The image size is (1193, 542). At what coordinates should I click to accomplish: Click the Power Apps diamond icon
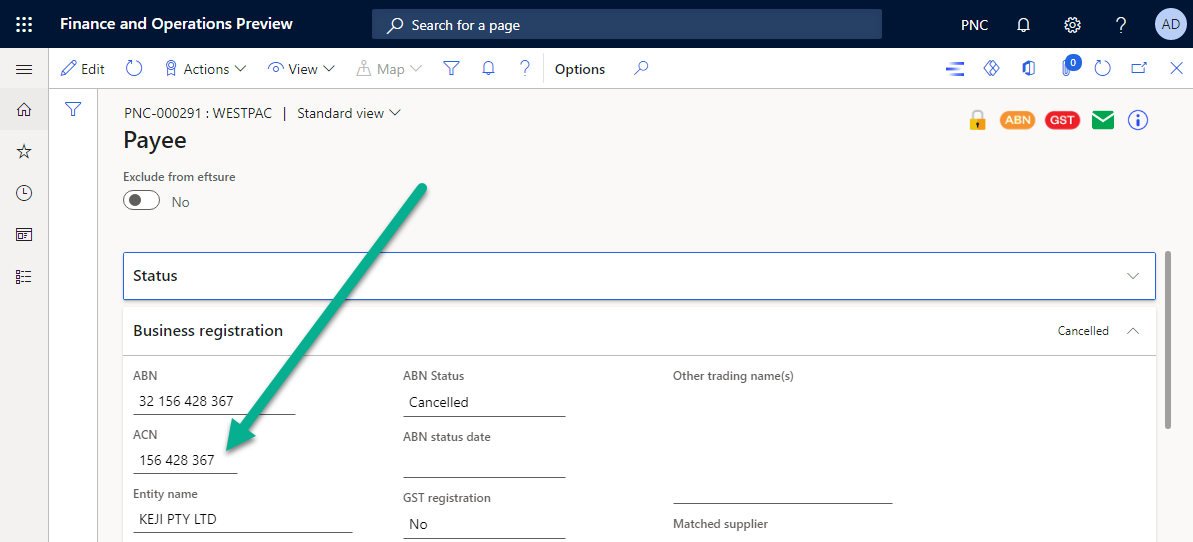click(x=991, y=69)
